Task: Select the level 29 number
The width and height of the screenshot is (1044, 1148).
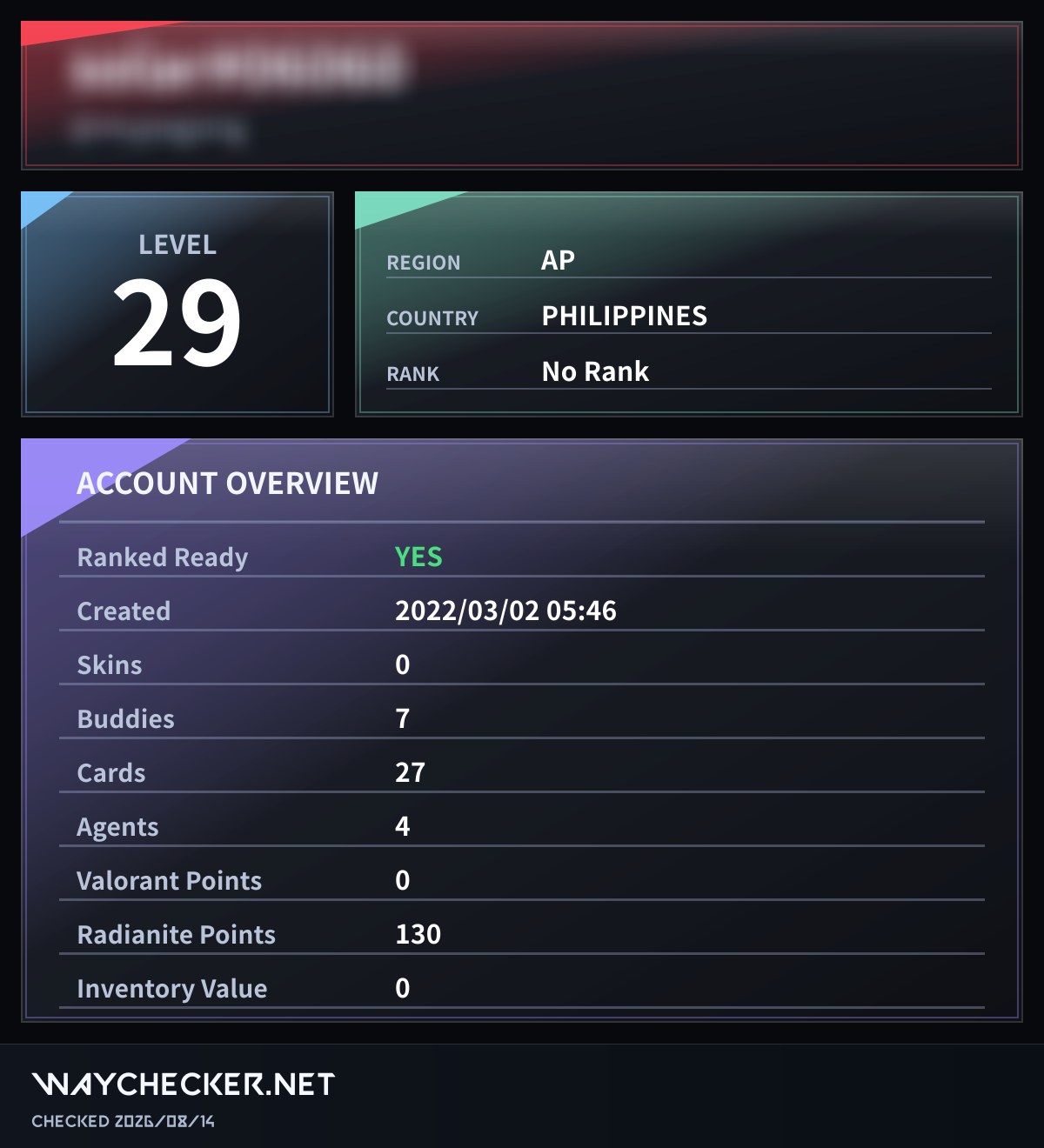Action: [x=177, y=323]
